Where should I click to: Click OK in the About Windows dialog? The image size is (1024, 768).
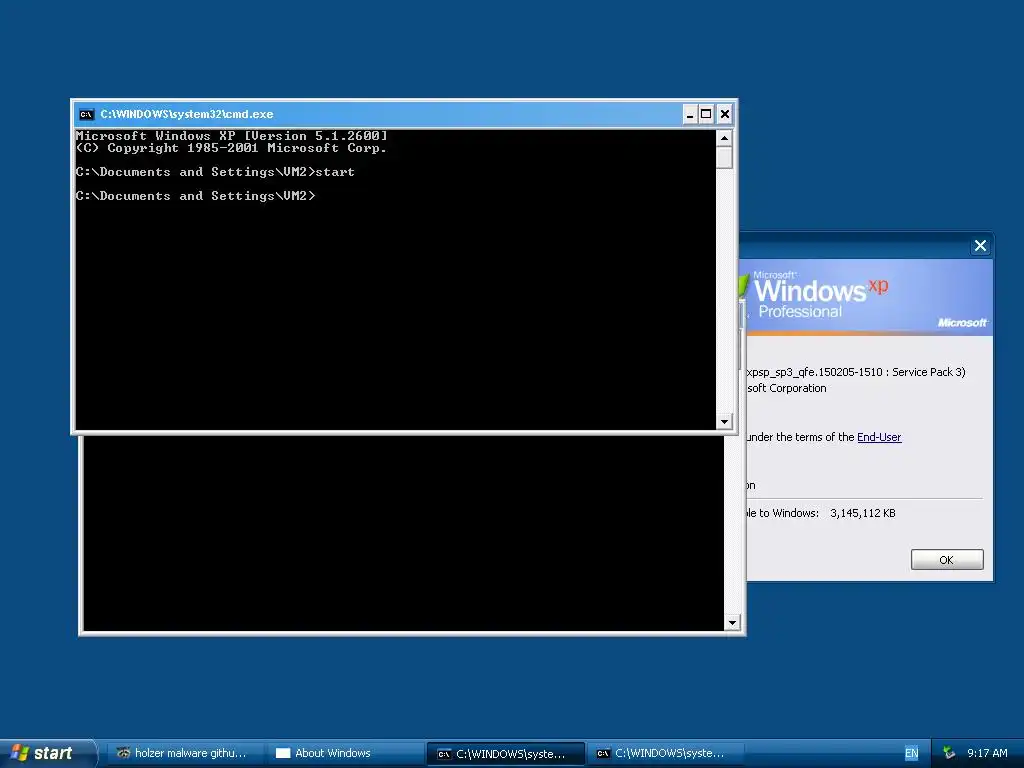pos(947,560)
